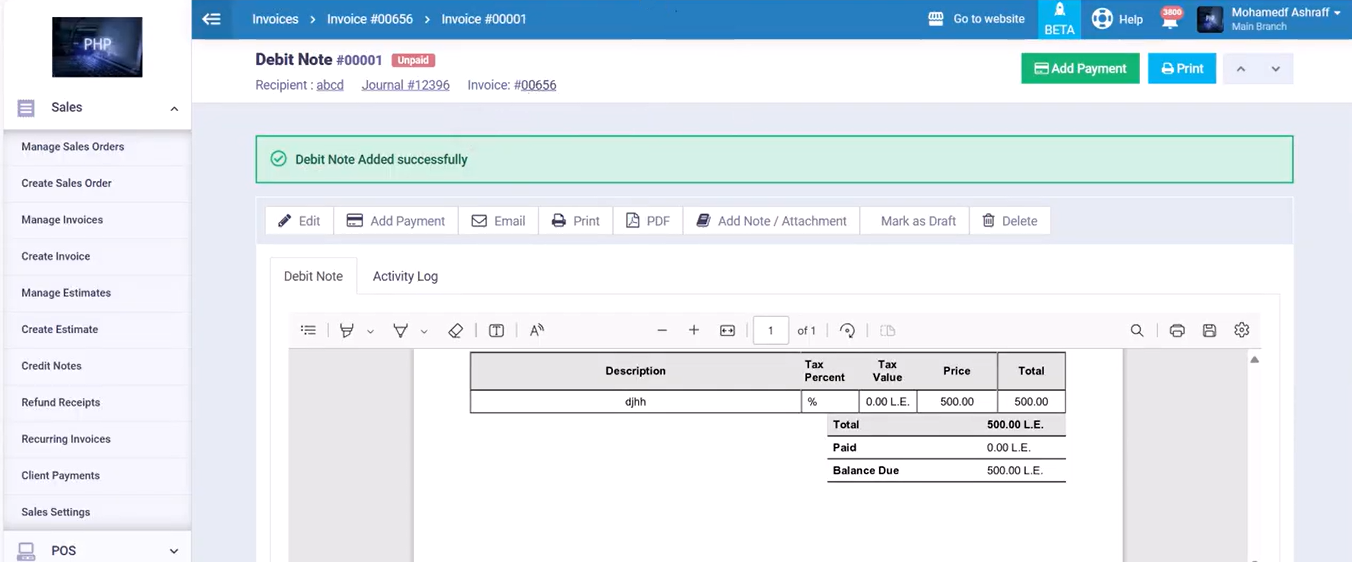Viewport: 1352px width, 562px height.
Task: Open the notifications bell with 3800 badge
Action: tap(1170, 19)
